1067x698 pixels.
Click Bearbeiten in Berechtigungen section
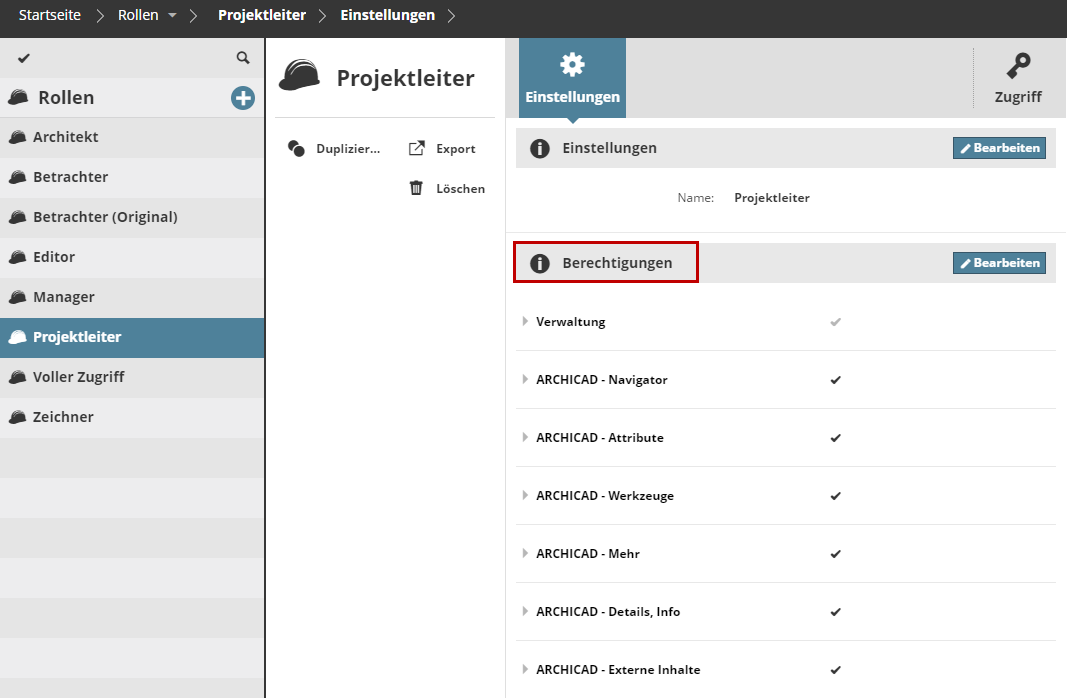click(999, 263)
